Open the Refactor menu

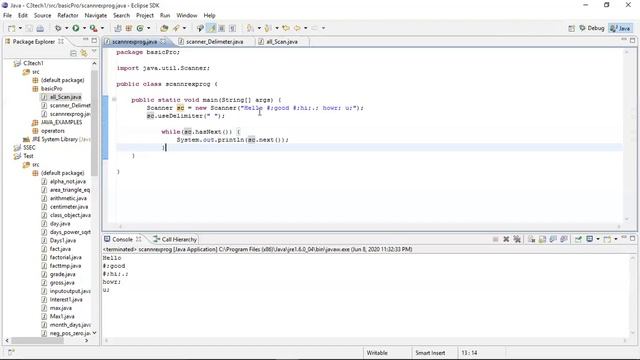coord(68,15)
